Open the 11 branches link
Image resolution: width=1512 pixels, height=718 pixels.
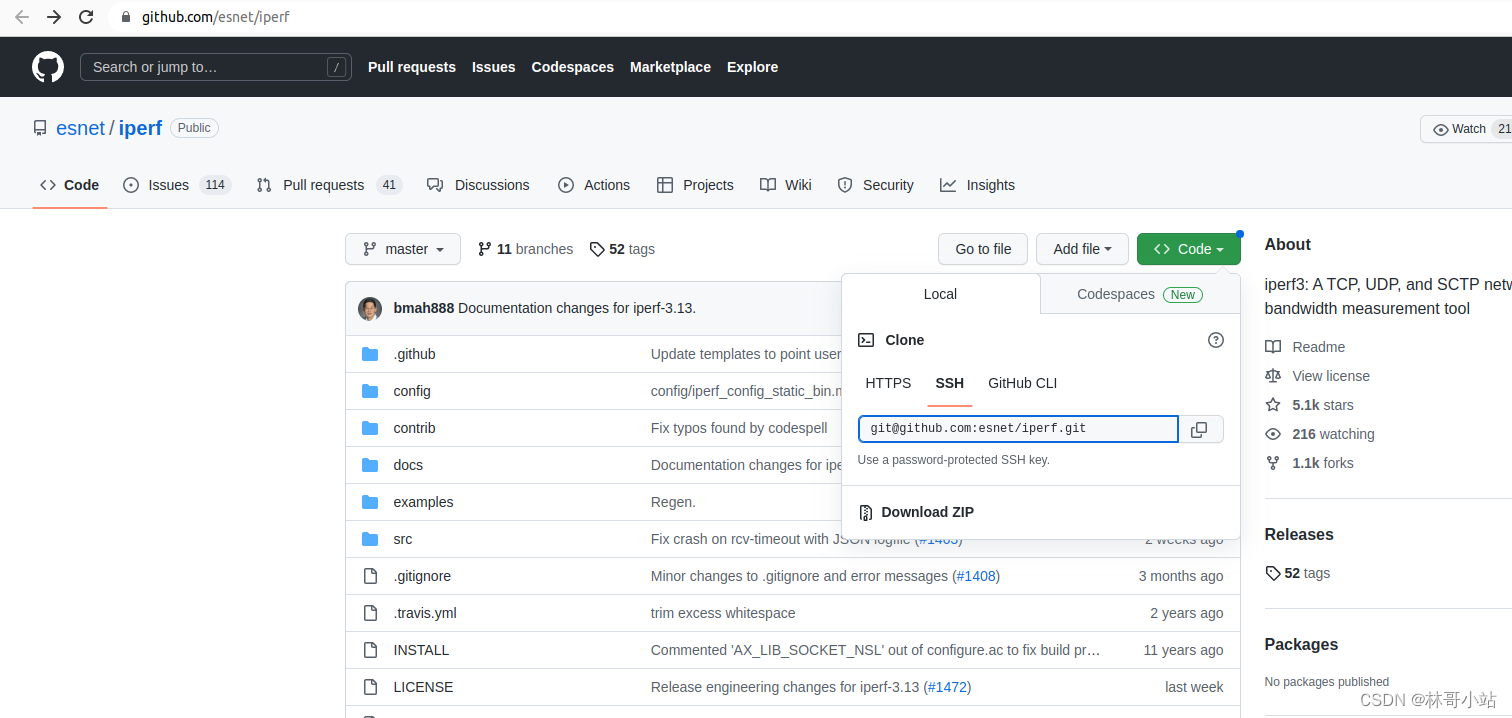point(525,249)
